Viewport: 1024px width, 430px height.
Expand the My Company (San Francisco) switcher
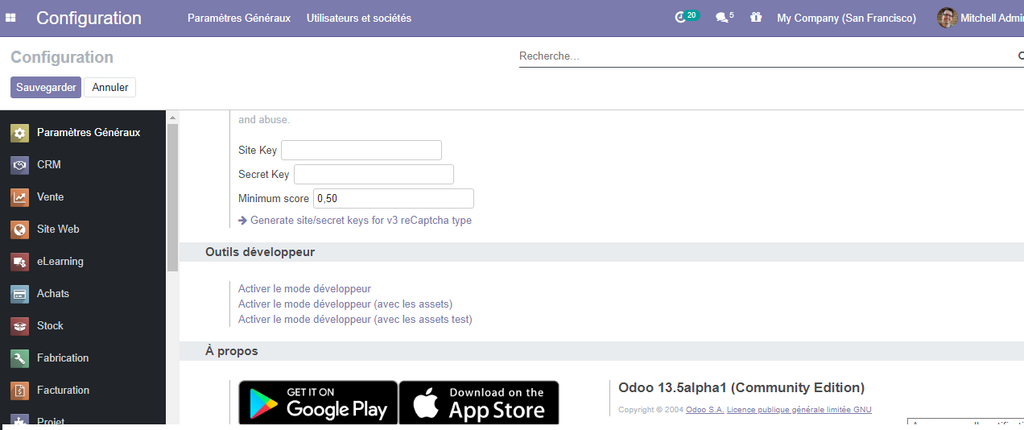(x=846, y=18)
